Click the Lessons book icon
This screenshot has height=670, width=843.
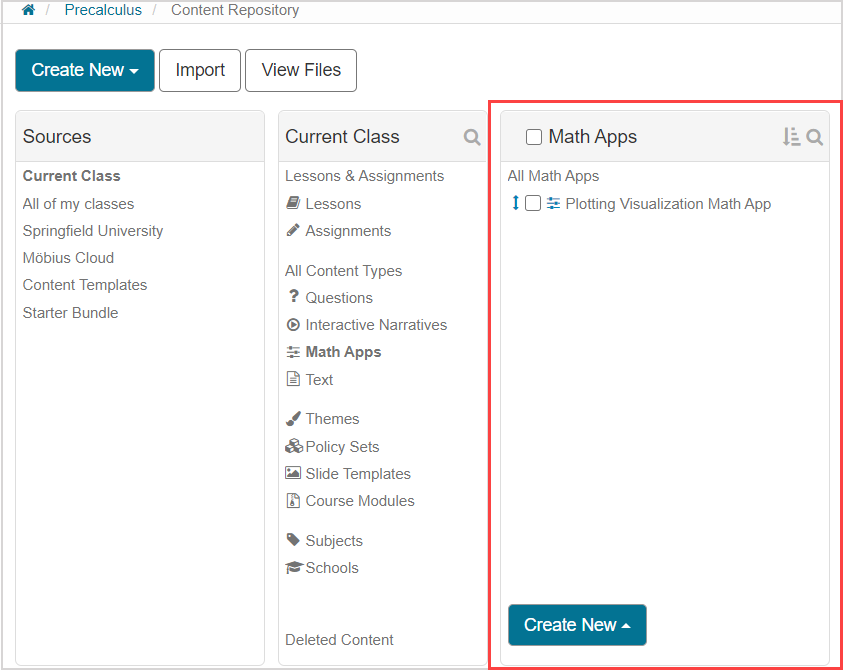click(x=293, y=203)
